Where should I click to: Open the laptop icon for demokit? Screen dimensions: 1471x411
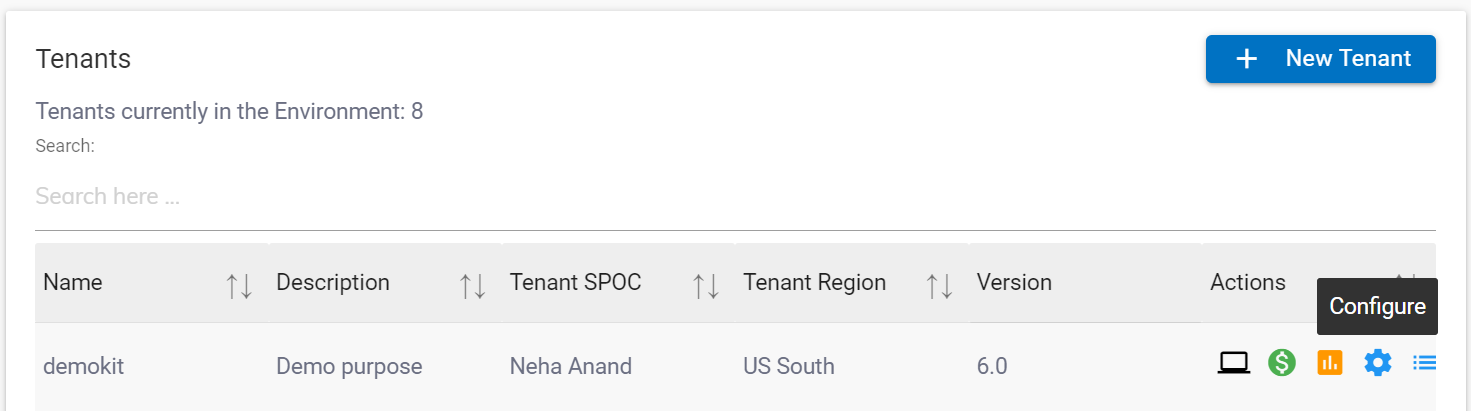pyautogui.click(x=1233, y=363)
